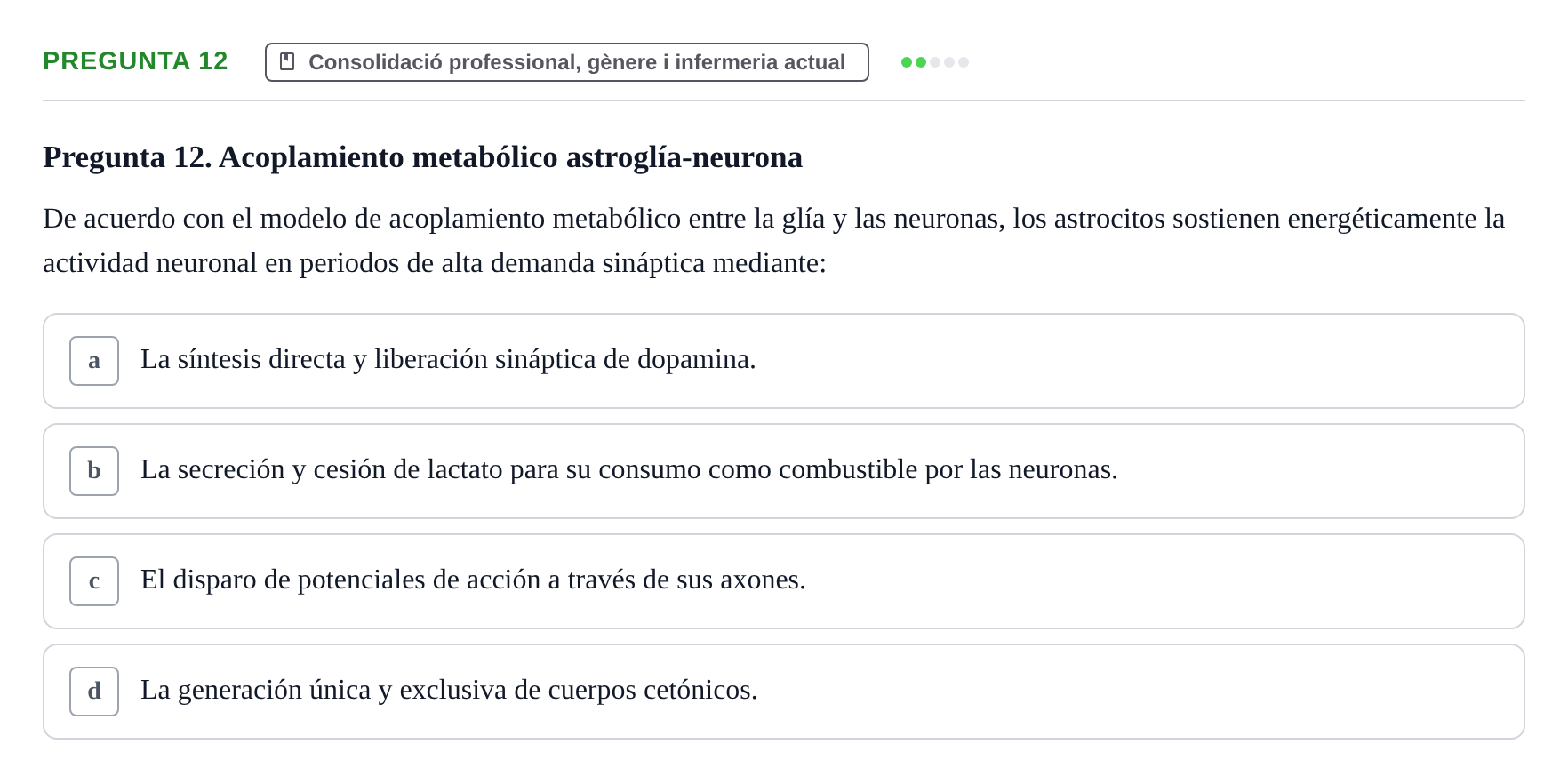Choose the answer about lactate secretion
Viewport: 1568px width, 784px height.
tap(784, 471)
